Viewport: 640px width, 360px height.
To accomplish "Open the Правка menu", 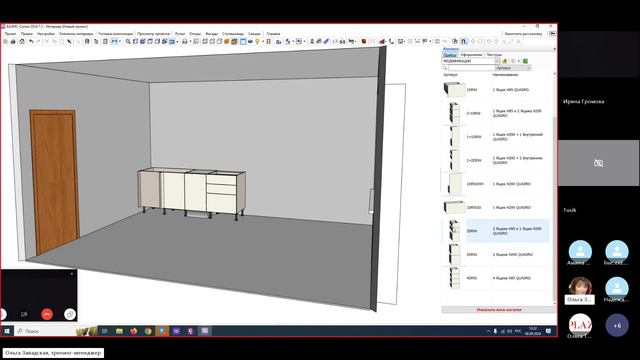I will point(27,34).
